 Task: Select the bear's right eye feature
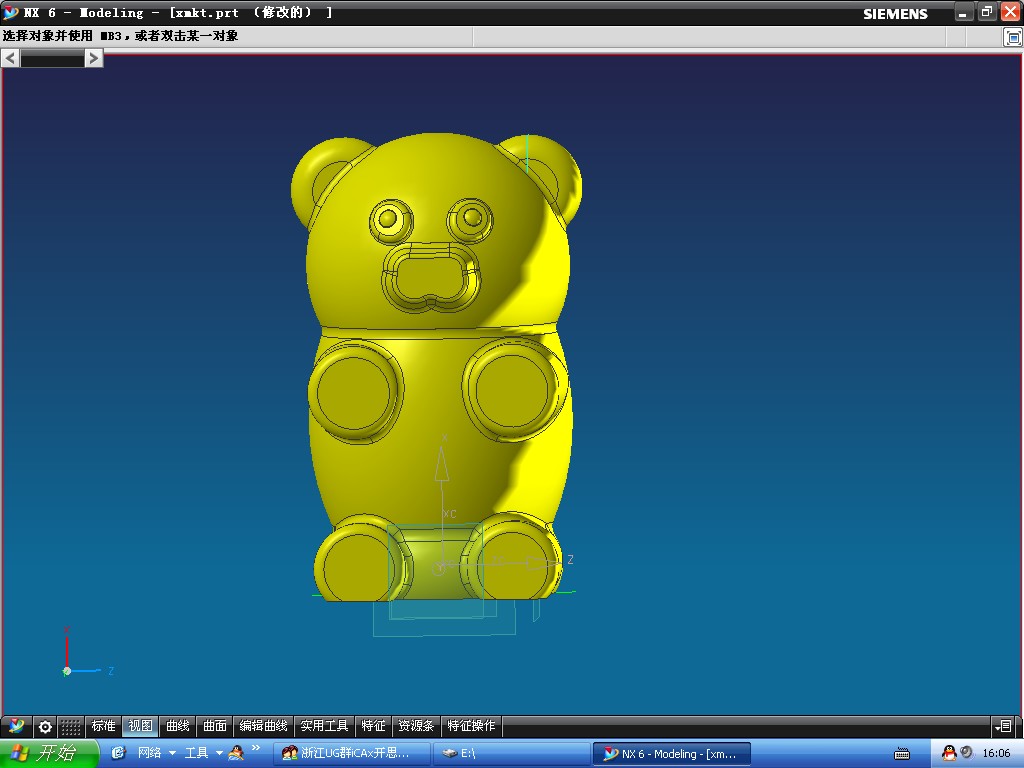pos(470,219)
